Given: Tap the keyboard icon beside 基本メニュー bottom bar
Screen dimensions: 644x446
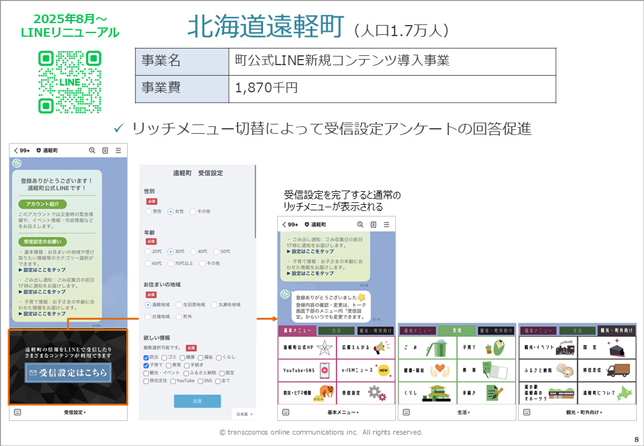Looking at the screenshot, I should coord(285,412).
